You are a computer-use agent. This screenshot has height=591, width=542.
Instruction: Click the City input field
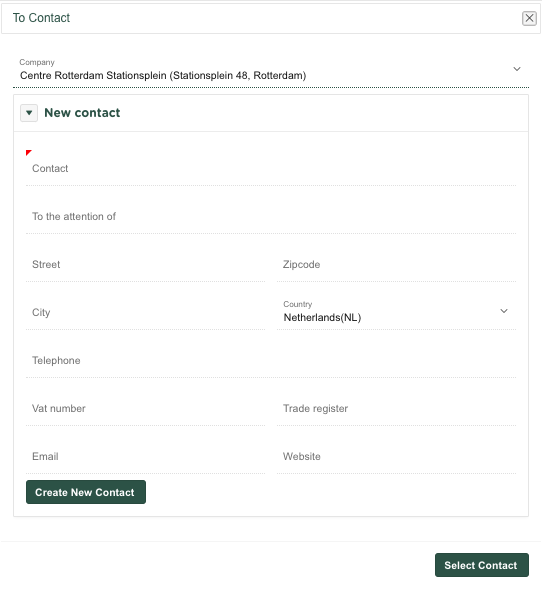(x=145, y=312)
